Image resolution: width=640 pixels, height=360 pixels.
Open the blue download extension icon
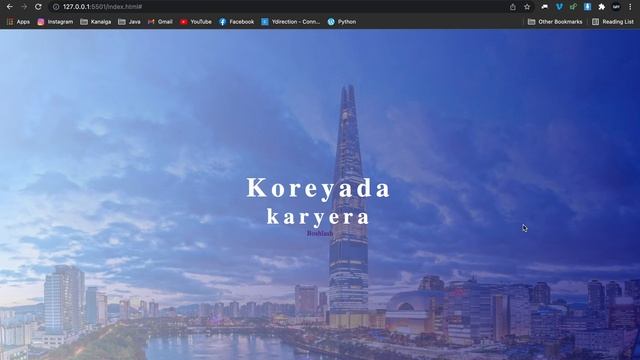click(587, 7)
